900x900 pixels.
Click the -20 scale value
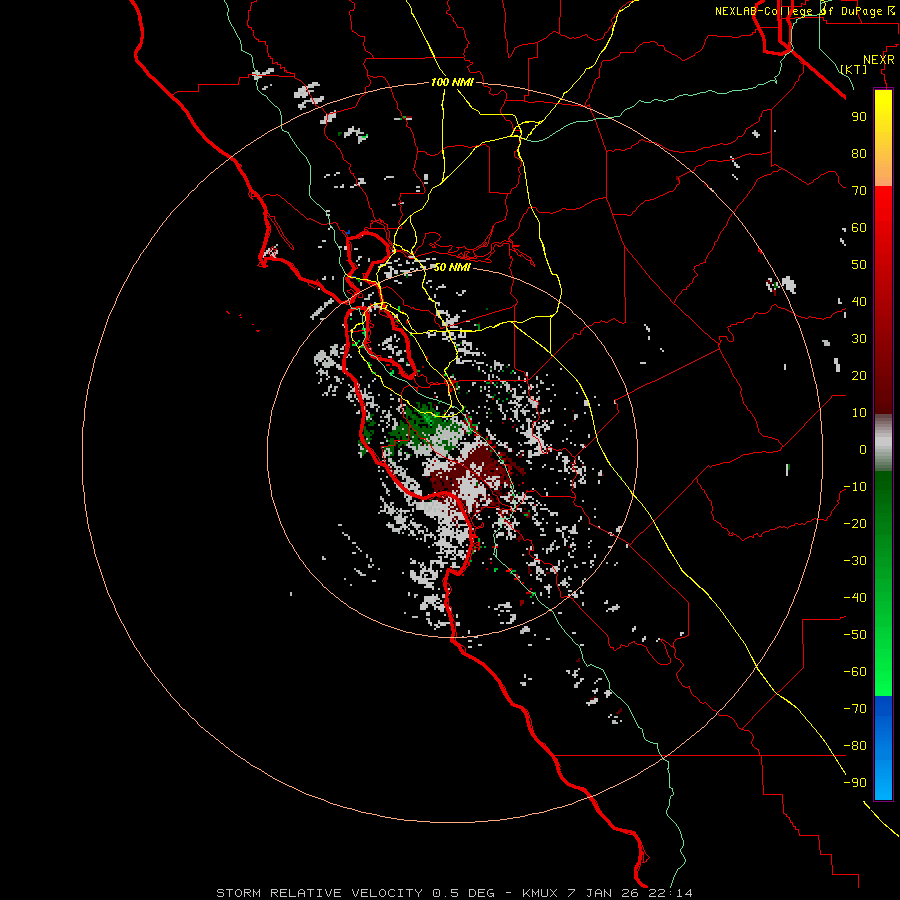[x=855, y=524]
